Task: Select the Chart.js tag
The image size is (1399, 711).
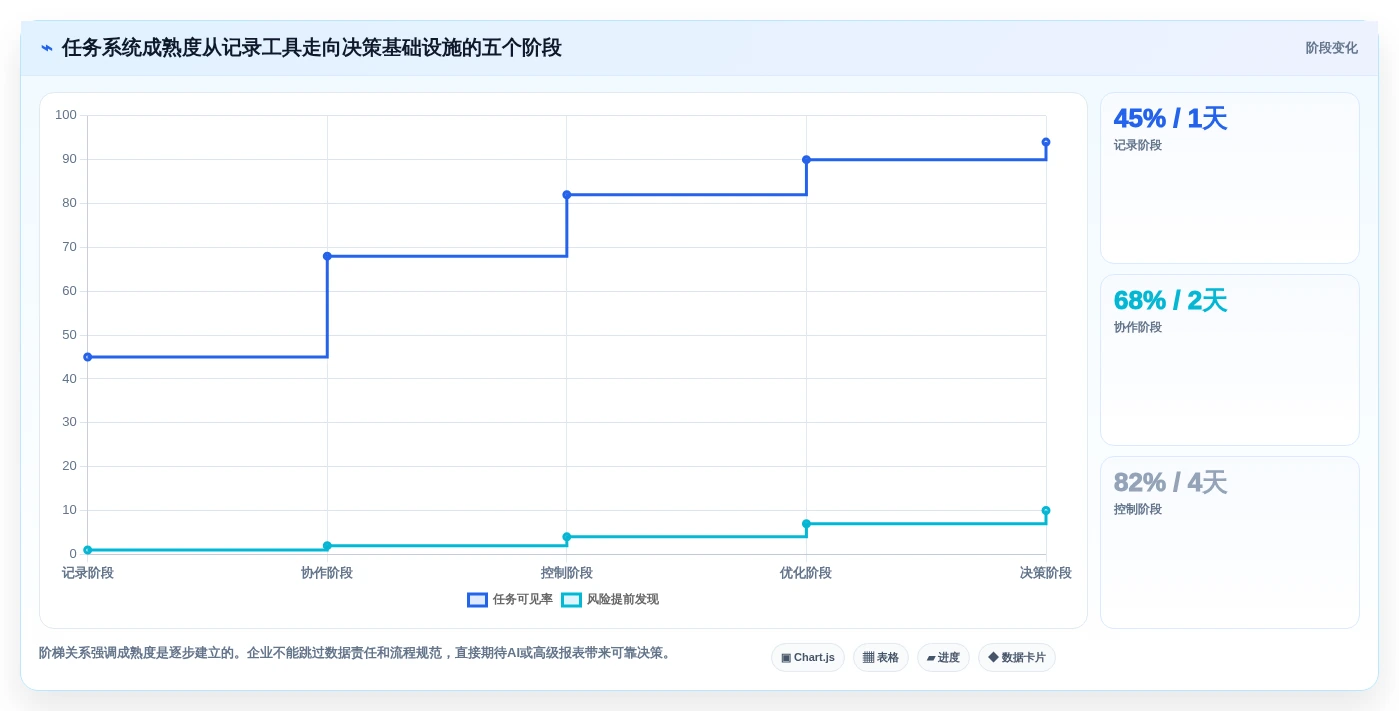Action: coord(807,657)
